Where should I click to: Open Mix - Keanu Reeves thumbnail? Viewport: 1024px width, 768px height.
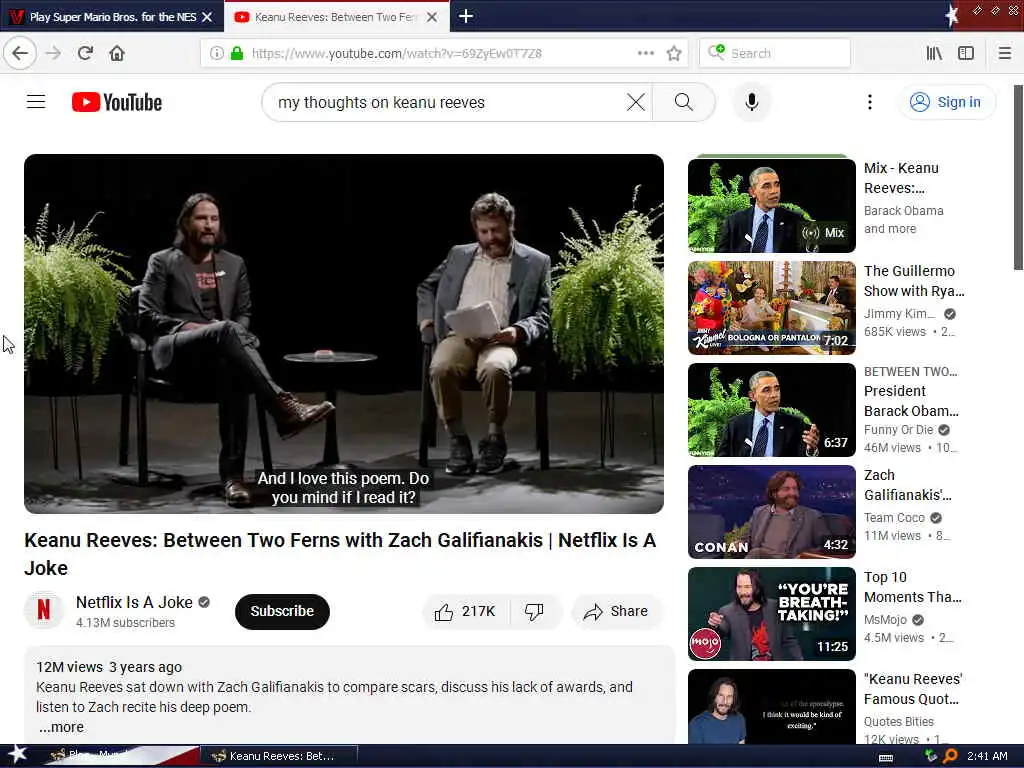coord(771,205)
